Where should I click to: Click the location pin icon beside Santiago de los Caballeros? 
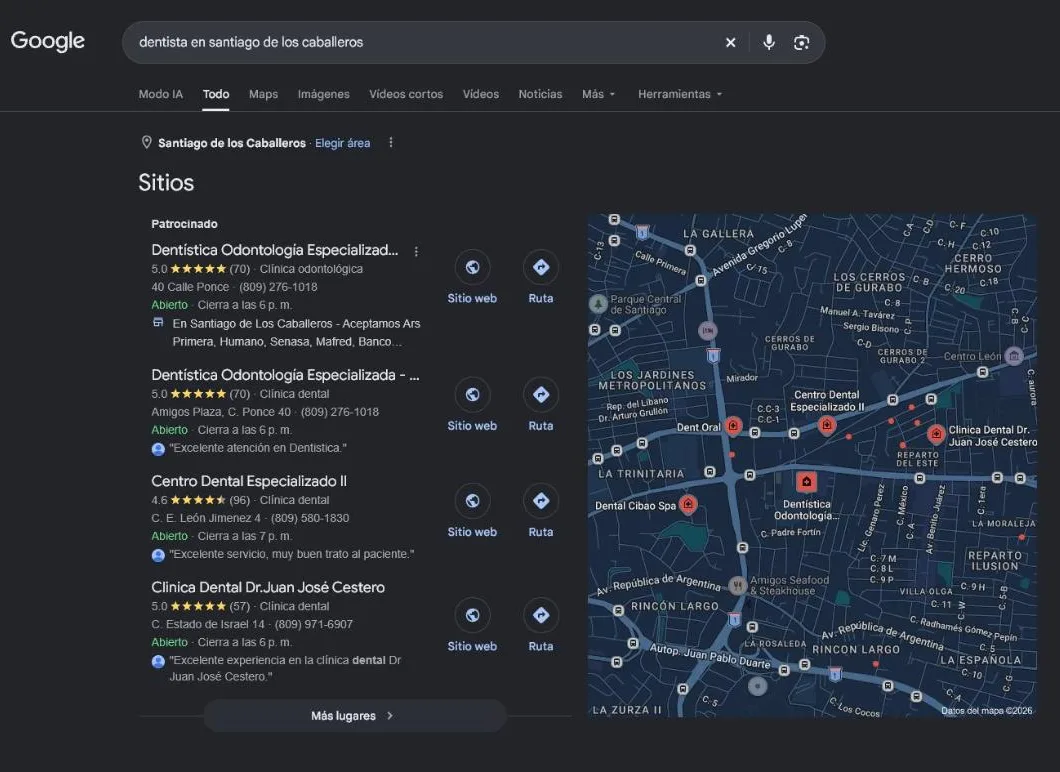tap(146, 143)
